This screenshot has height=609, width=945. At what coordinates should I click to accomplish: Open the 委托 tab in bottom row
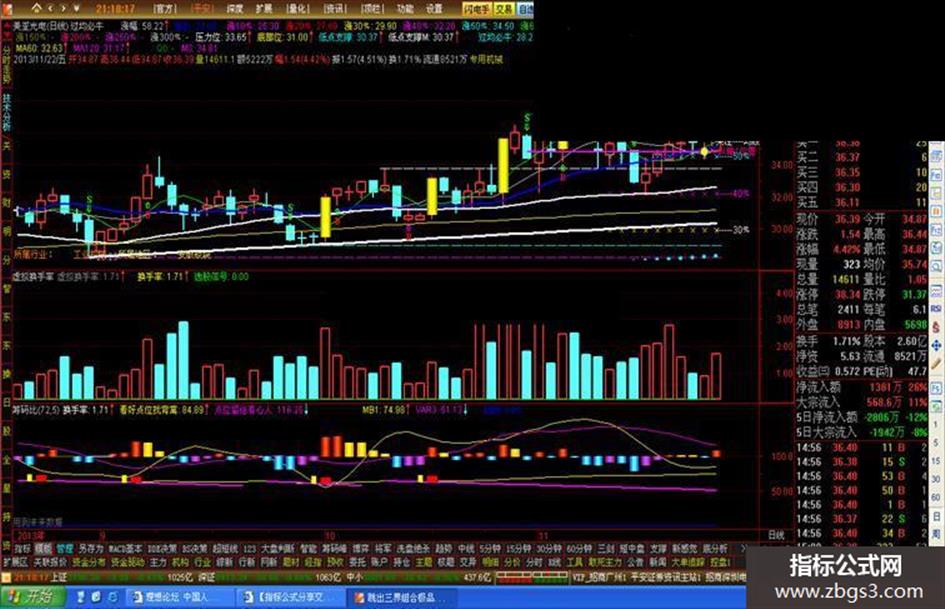357,562
